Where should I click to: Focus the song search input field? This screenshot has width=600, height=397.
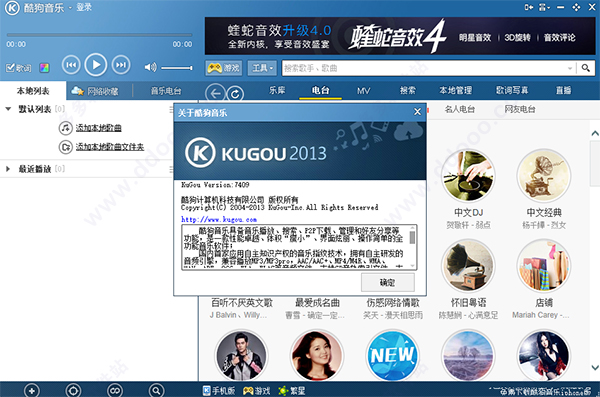[424, 68]
